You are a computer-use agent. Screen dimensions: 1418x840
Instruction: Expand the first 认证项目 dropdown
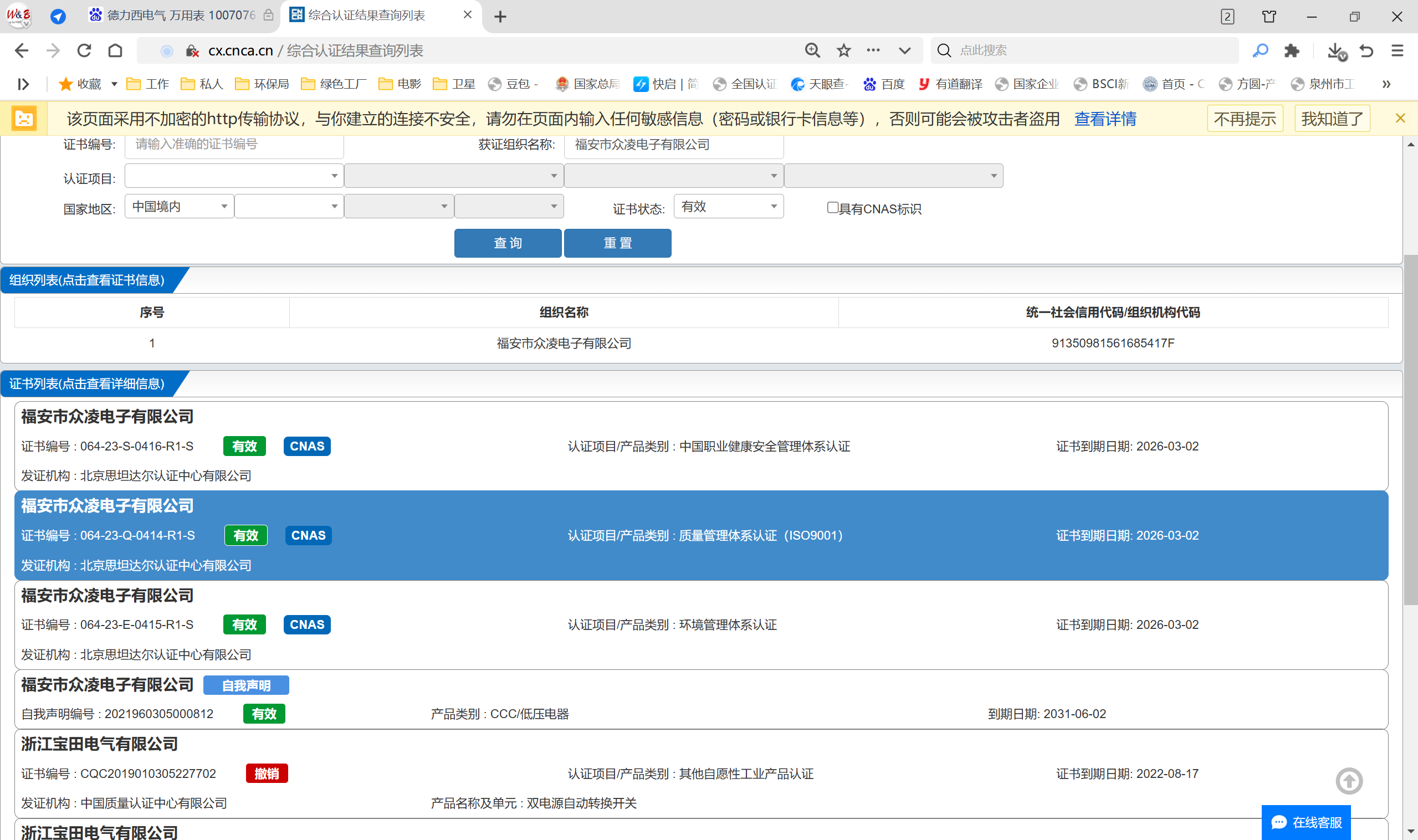point(234,176)
